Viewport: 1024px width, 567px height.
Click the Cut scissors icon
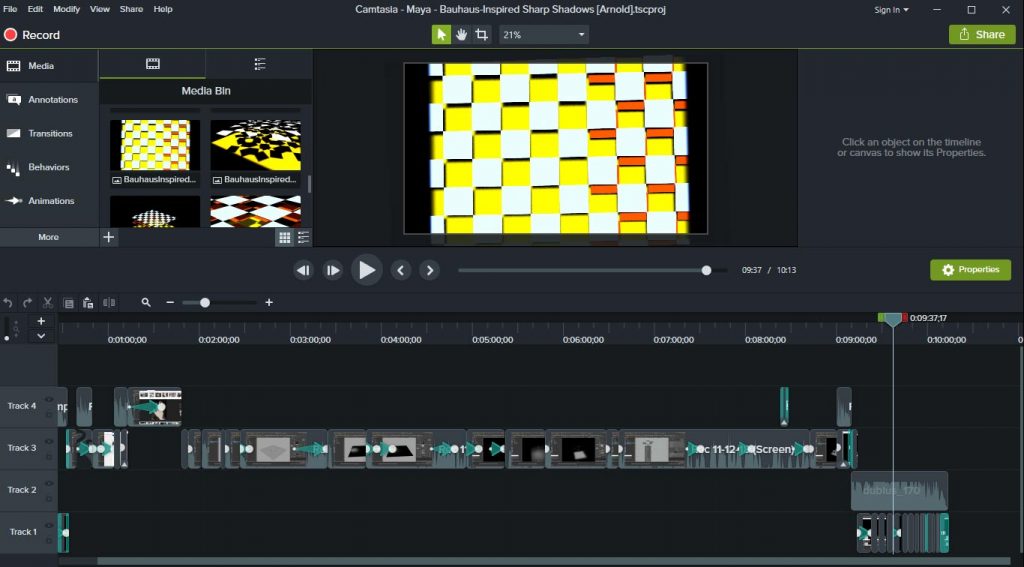pyautogui.click(x=48, y=302)
